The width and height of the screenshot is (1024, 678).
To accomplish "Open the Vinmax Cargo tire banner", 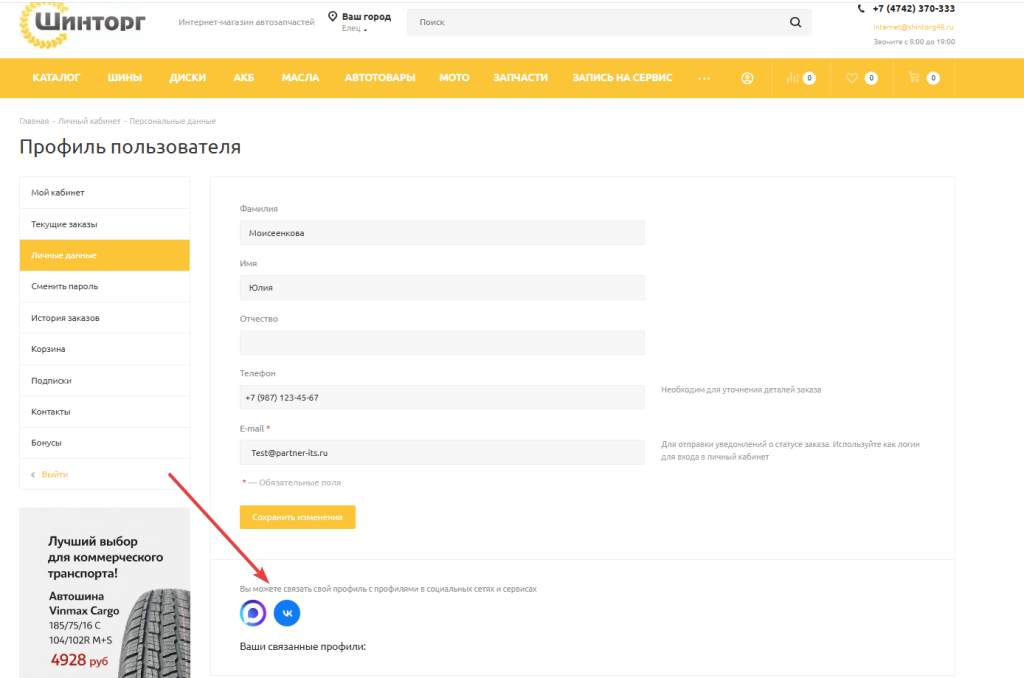I will click(104, 592).
